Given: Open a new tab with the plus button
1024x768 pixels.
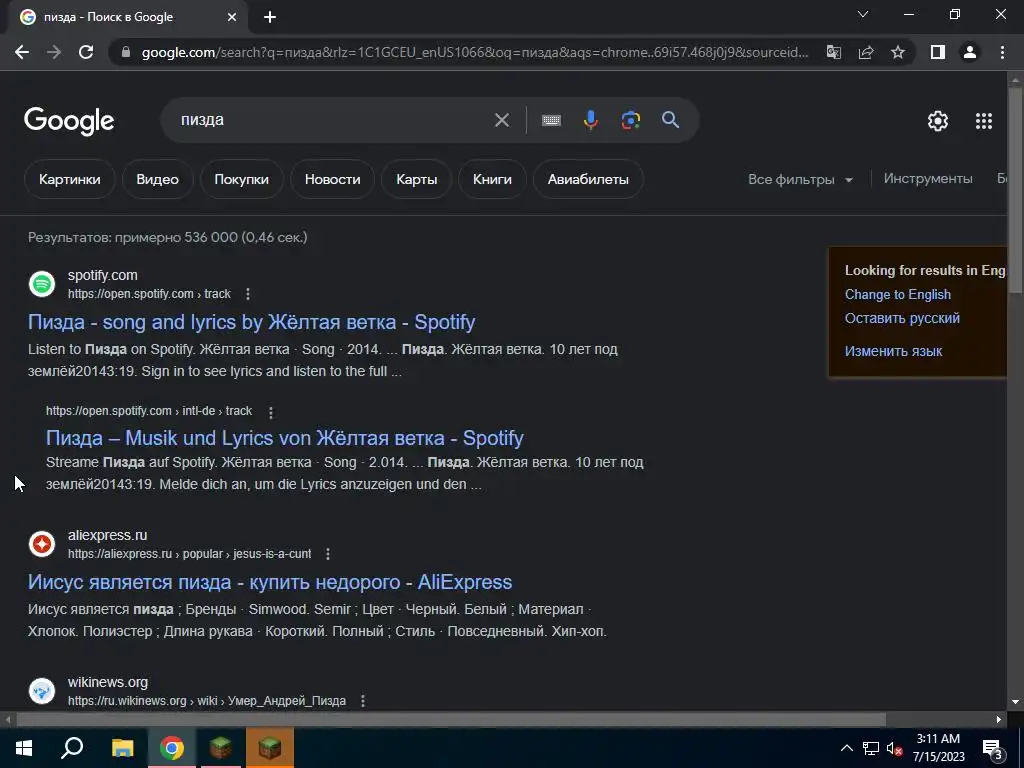Looking at the screenshot, I should [270, 17].
